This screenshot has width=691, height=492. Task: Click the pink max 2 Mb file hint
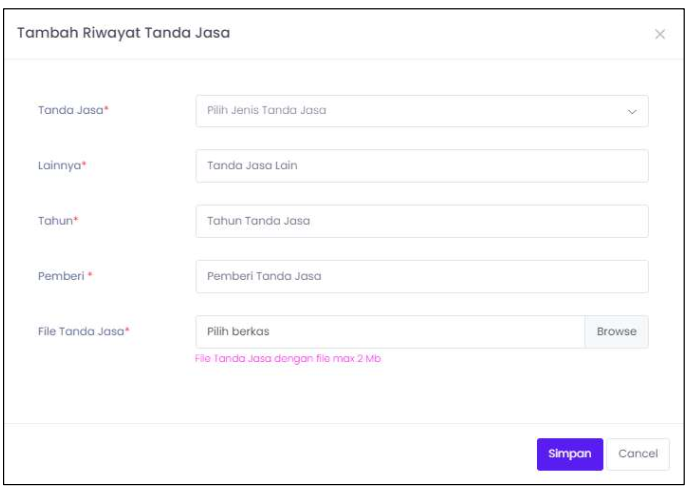289,359
